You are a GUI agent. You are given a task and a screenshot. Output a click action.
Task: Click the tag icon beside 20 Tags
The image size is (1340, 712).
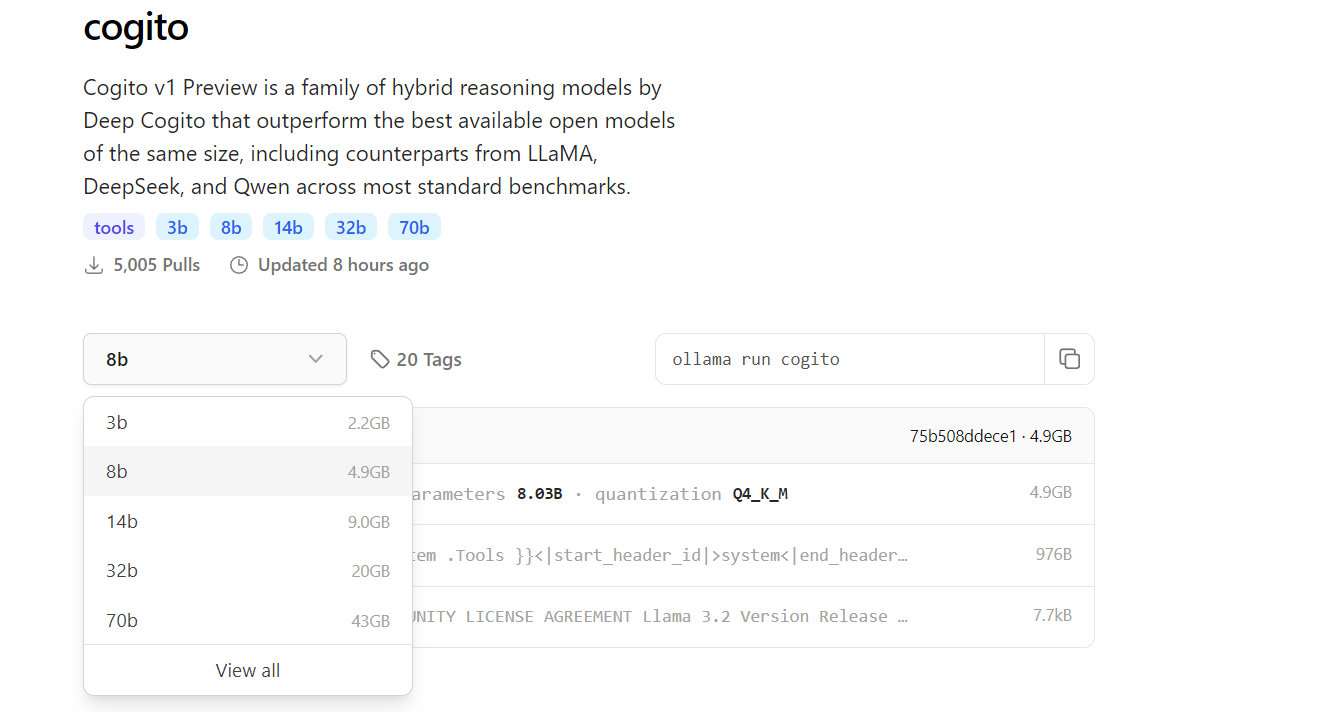pos(380,359)
